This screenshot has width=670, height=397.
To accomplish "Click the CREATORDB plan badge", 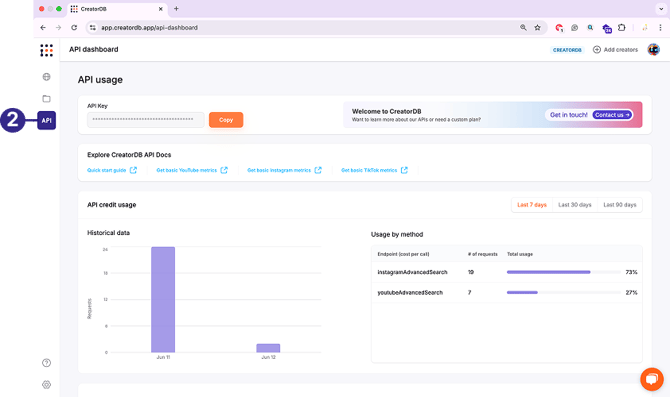I will [567, 50].
